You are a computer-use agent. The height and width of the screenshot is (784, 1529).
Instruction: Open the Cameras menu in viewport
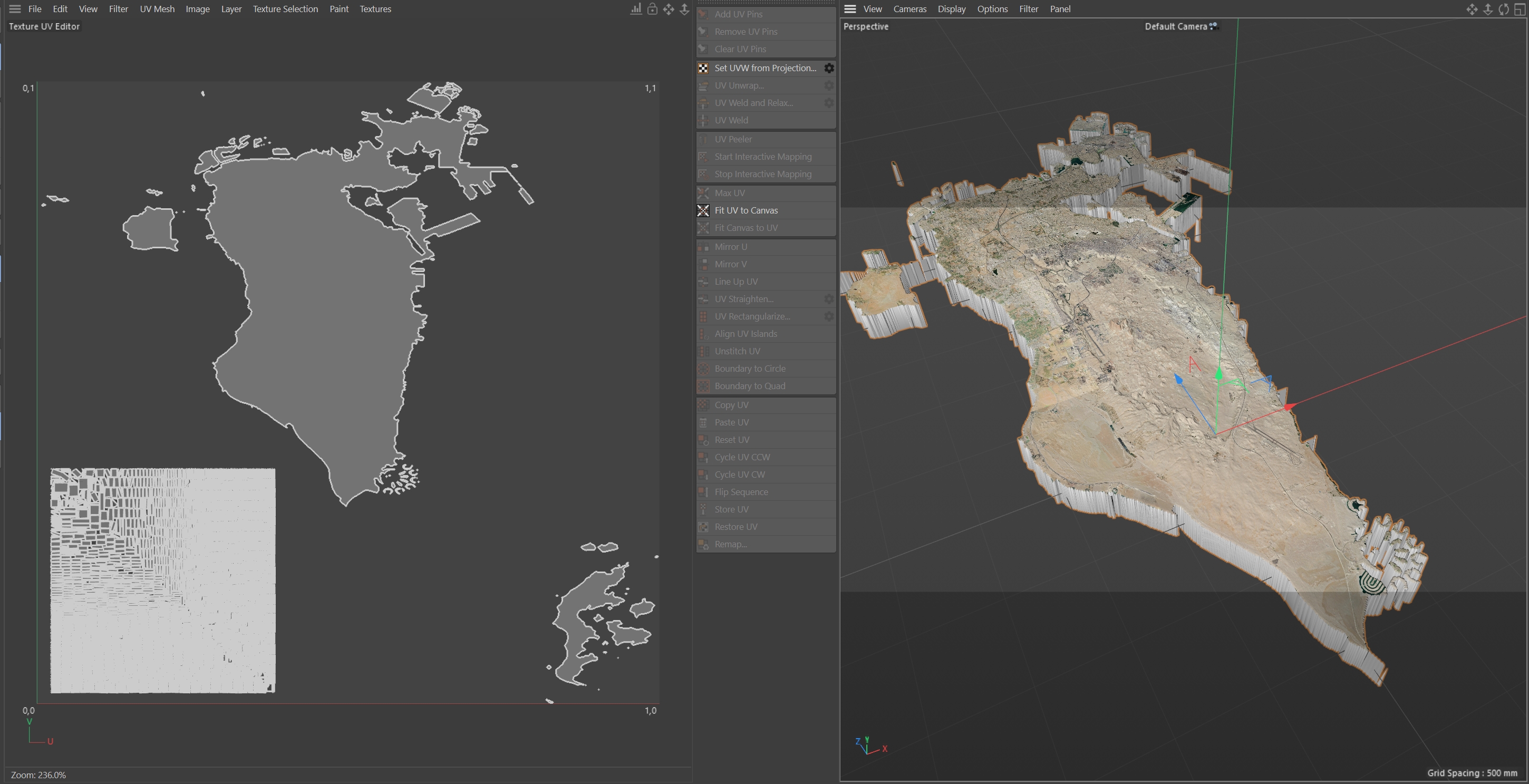(909, 9)
